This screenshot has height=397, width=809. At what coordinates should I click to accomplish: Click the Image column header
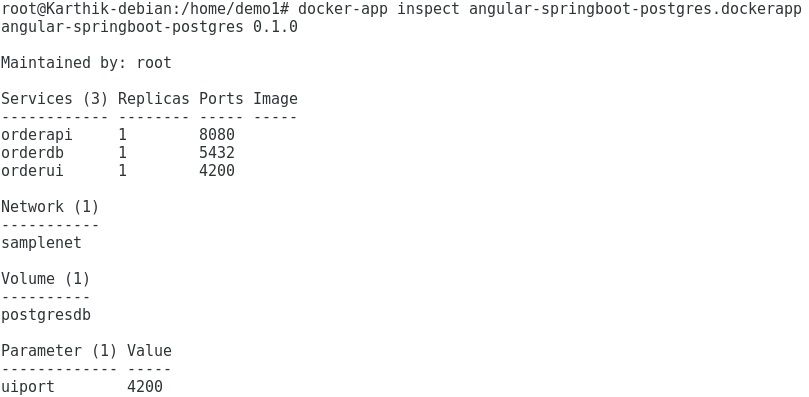click(x=275, y=99)
